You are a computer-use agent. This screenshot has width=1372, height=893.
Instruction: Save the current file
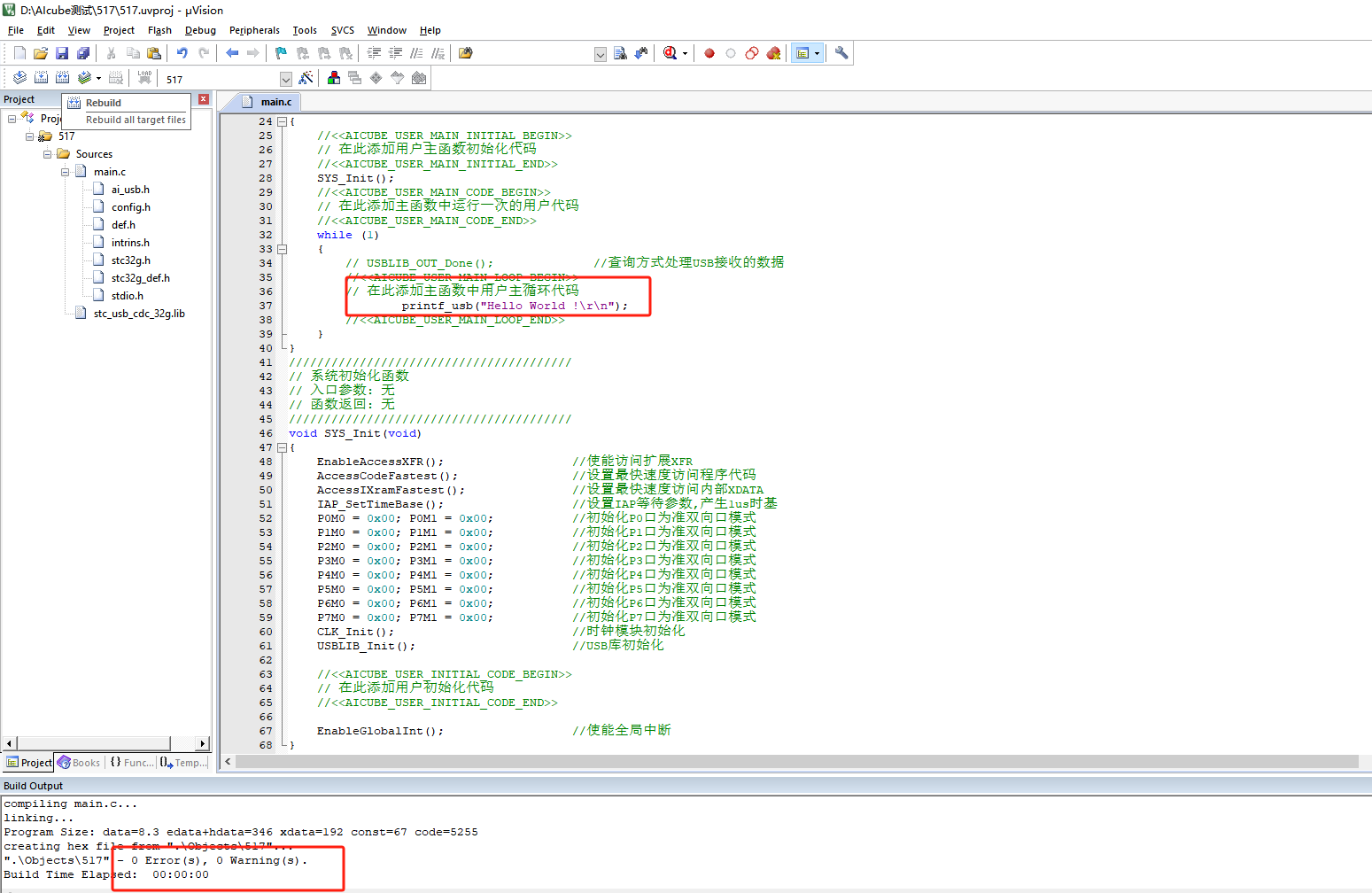point(62,53)
